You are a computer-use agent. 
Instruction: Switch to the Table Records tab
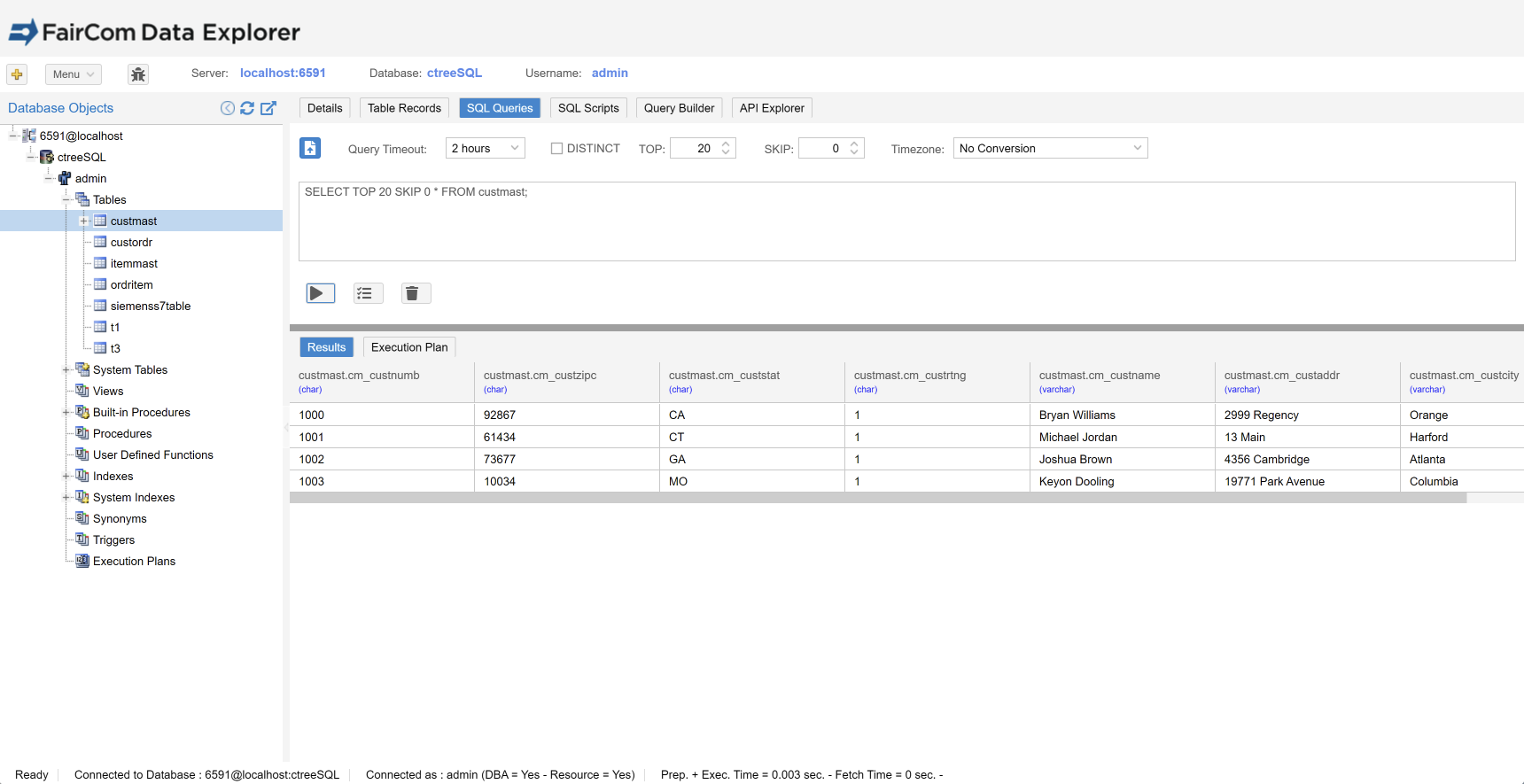404,108
